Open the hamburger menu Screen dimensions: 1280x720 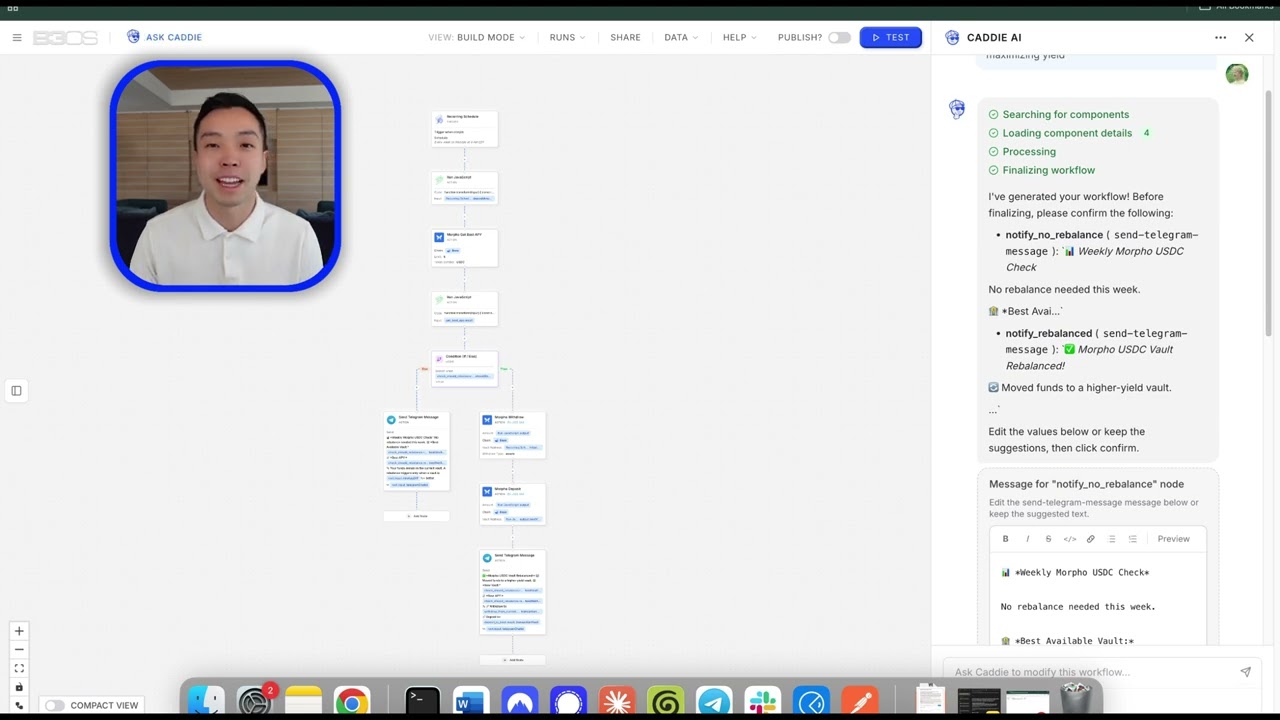[17, 38]
